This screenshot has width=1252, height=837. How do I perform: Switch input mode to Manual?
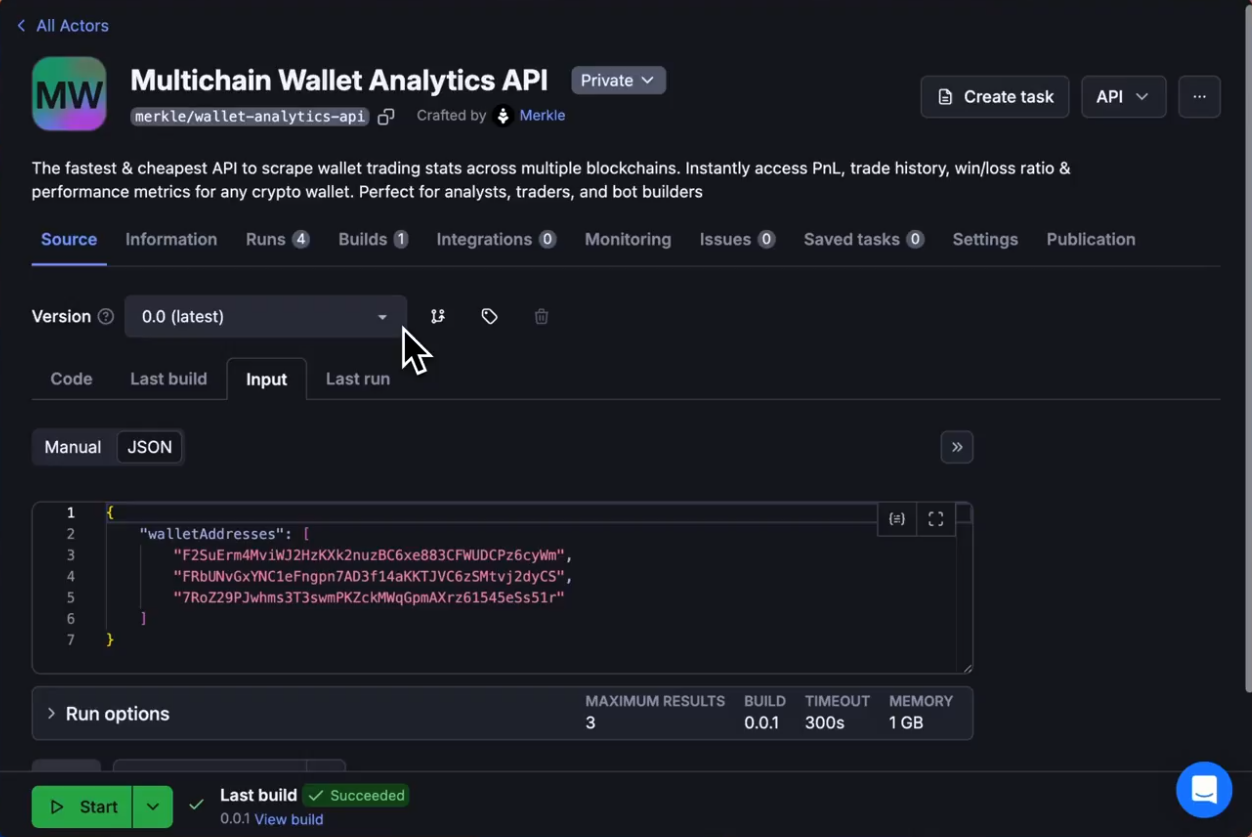click(x=73, y=447)
